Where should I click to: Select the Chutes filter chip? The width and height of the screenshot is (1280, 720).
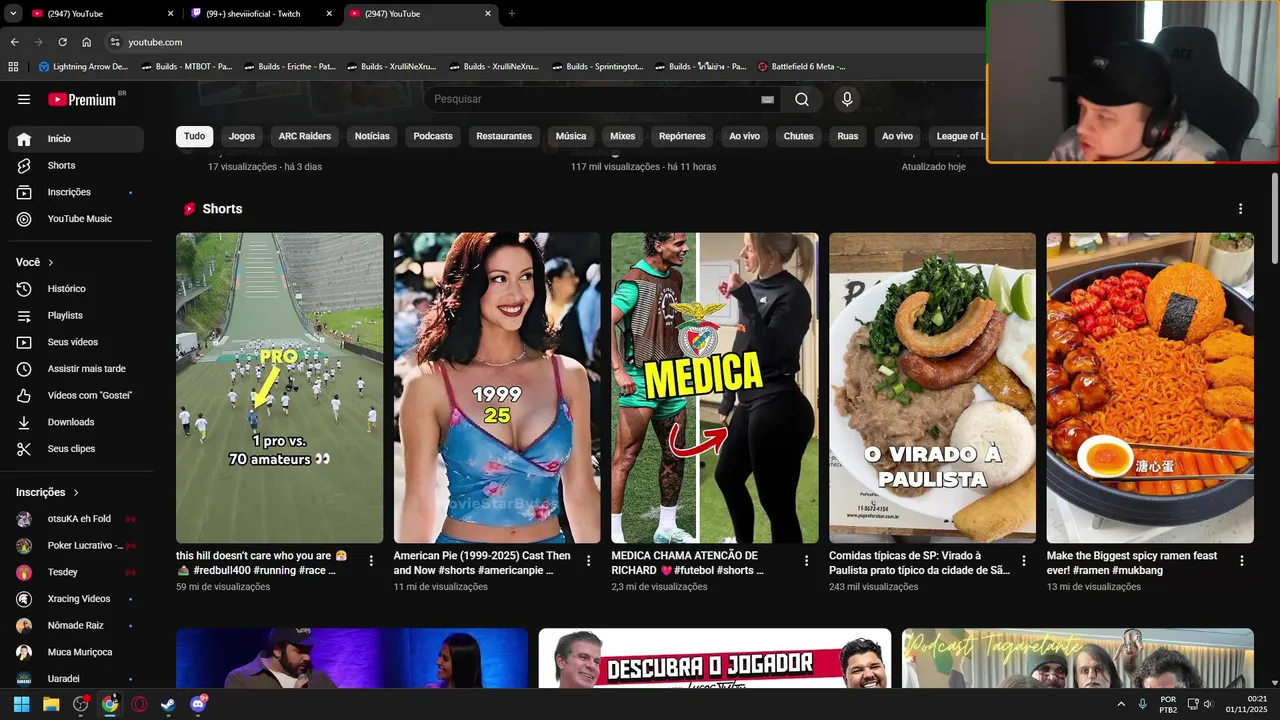(799, 136)
